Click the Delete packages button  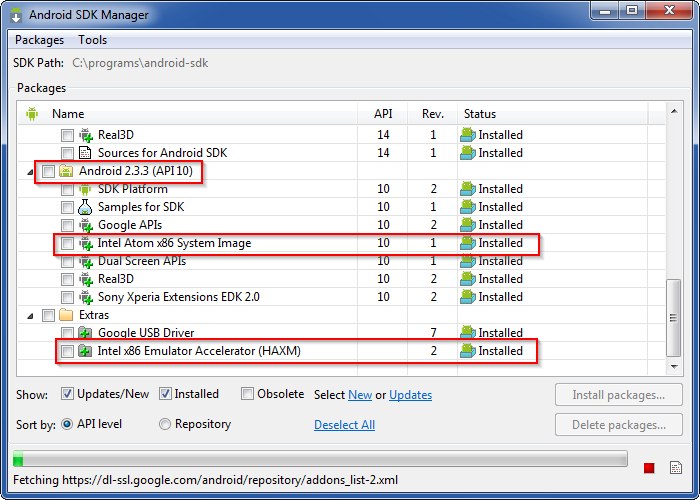coord(619,425)
